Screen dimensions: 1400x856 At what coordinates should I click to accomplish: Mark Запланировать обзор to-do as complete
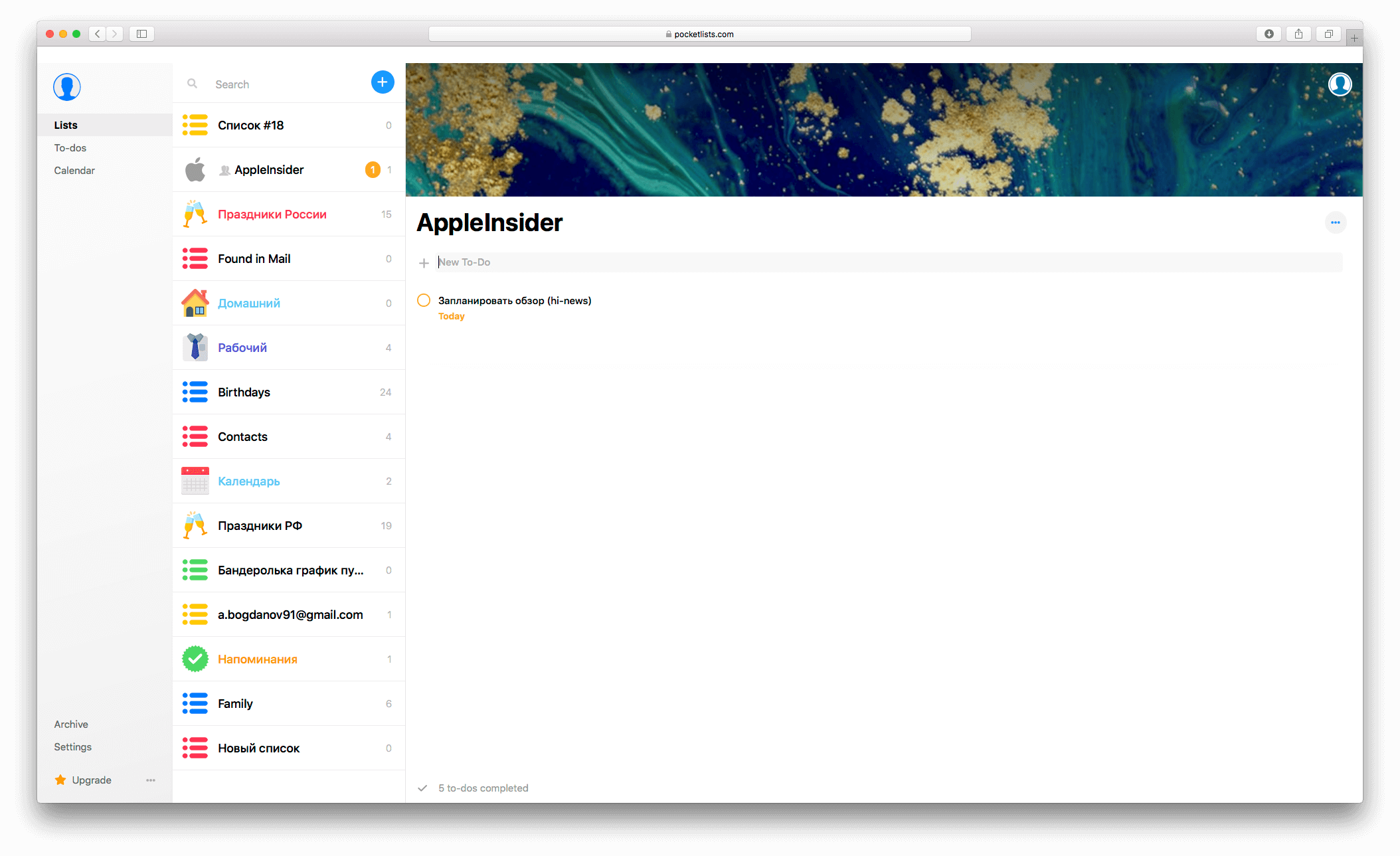pyautogui.click(x=424, y=300)
